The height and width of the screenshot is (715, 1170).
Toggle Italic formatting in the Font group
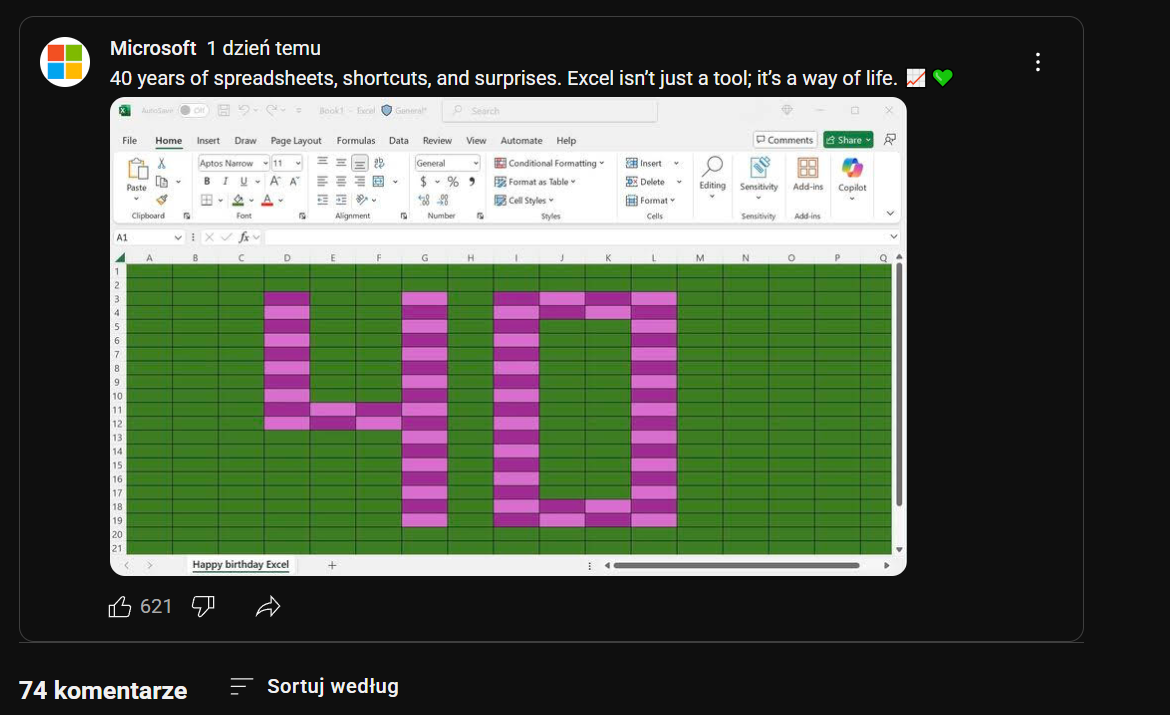click(225, 182)
